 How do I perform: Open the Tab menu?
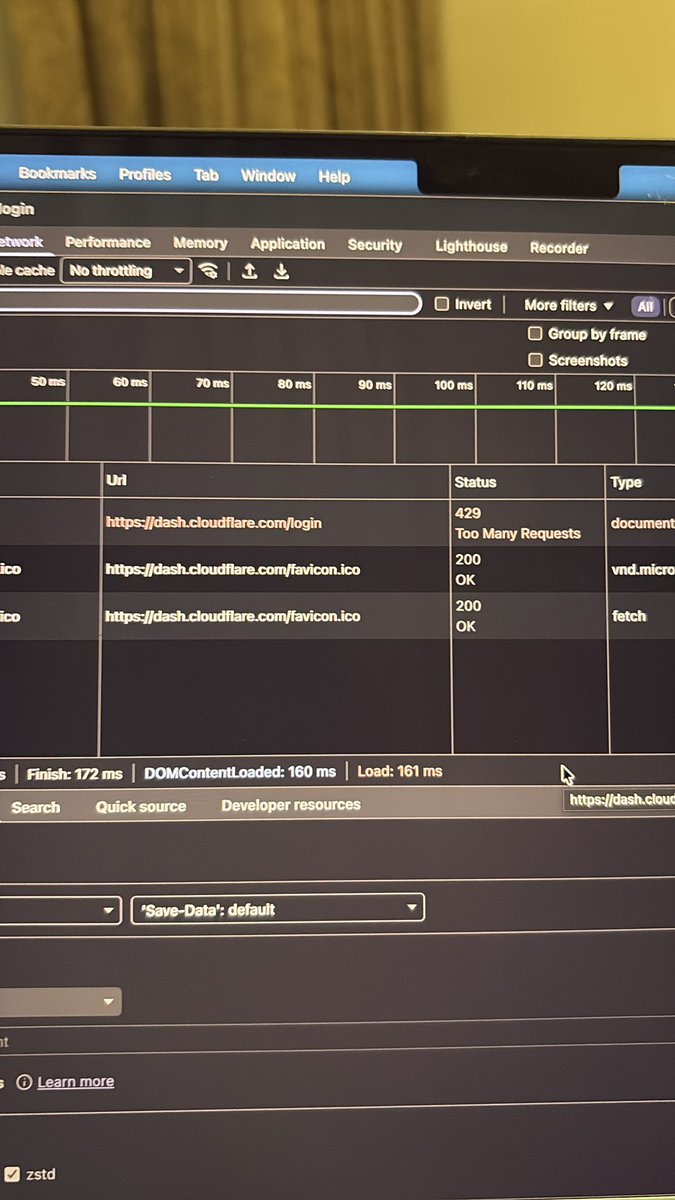[206, 175]
